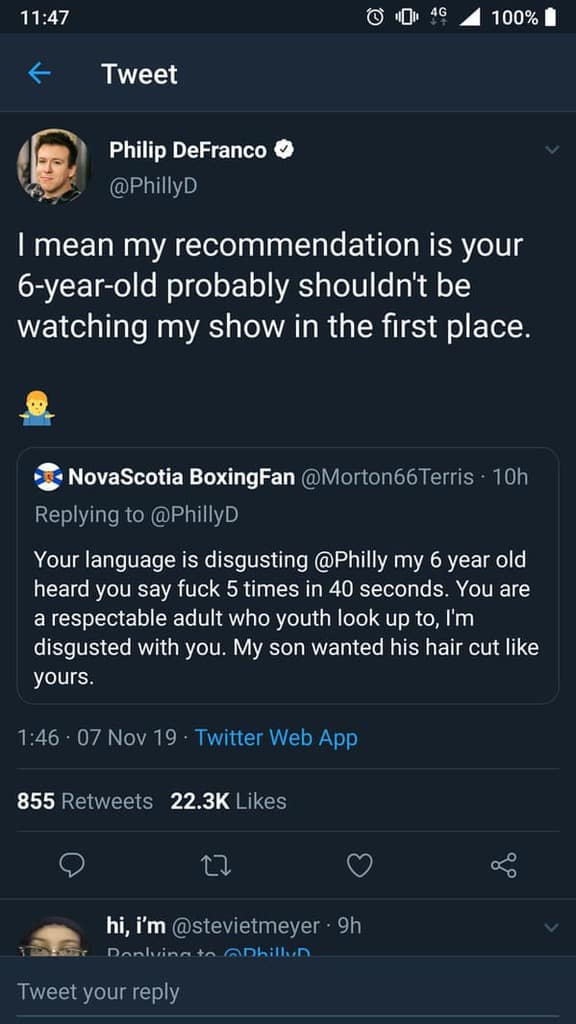Tap the Nova Scotia flag avatar
The width and height of the screenshot is (576, 1024).
click(x=48, y=477)
